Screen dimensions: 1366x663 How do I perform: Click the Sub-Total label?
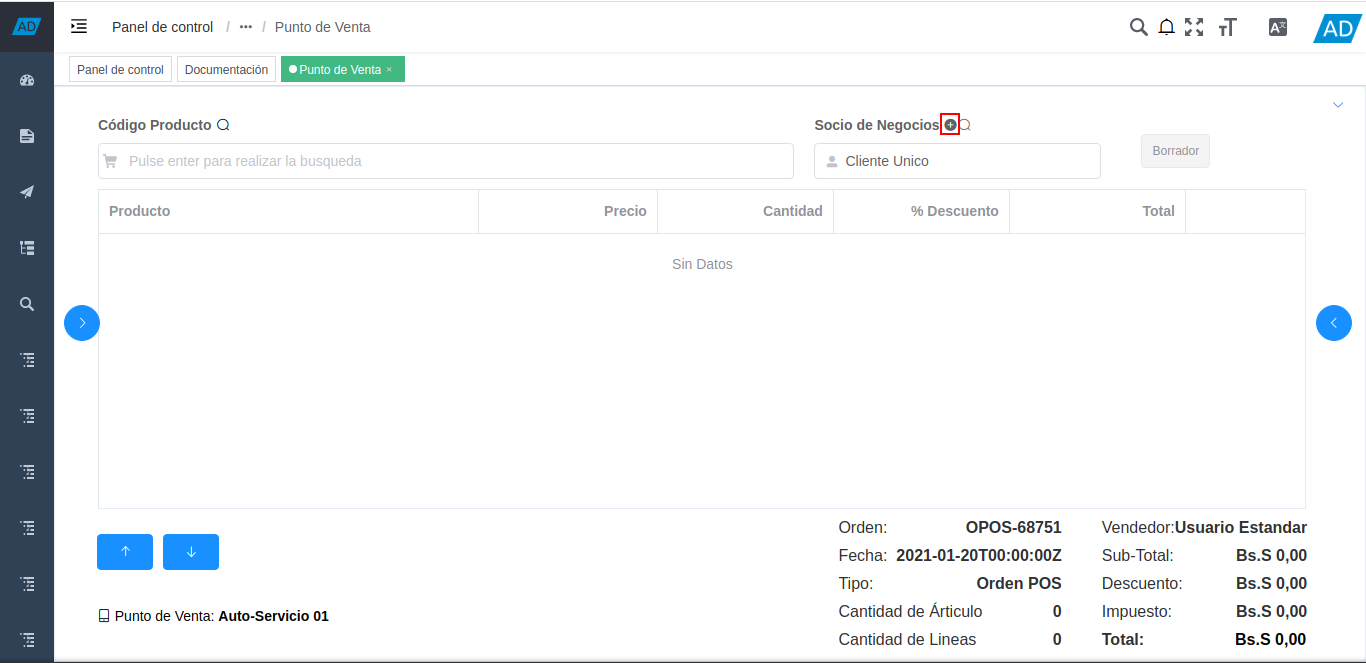(1137, 555)
